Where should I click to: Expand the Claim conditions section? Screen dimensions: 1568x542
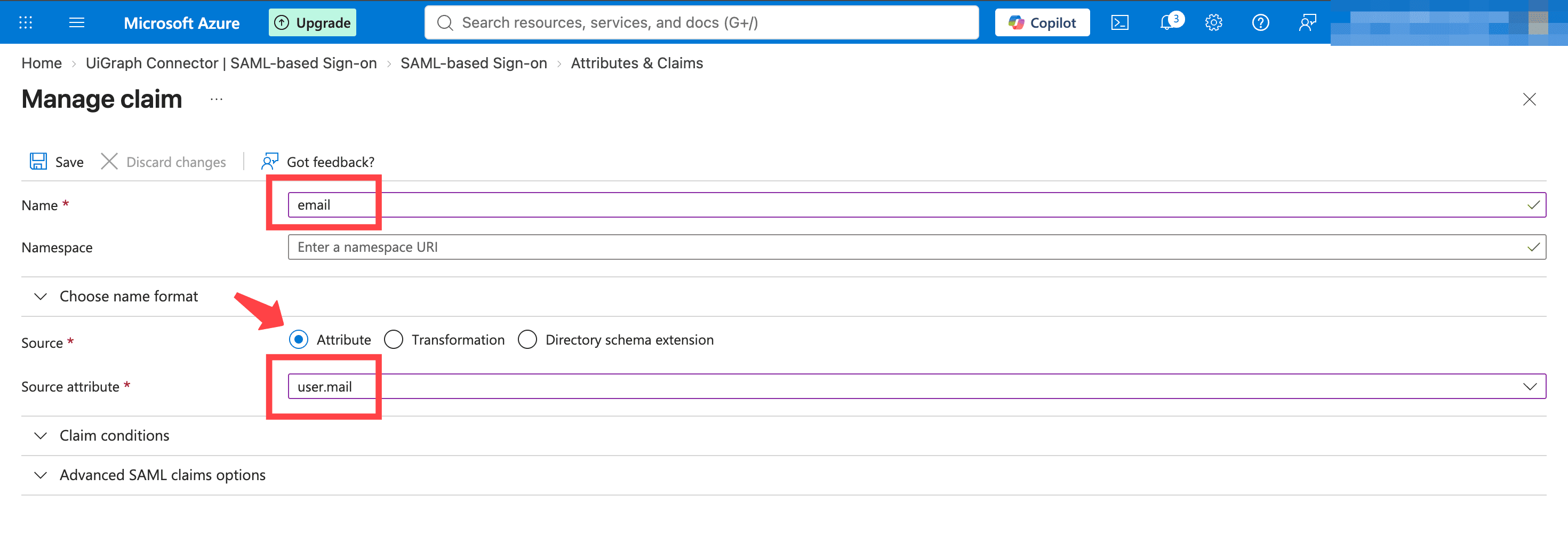[x=102, y=435]
